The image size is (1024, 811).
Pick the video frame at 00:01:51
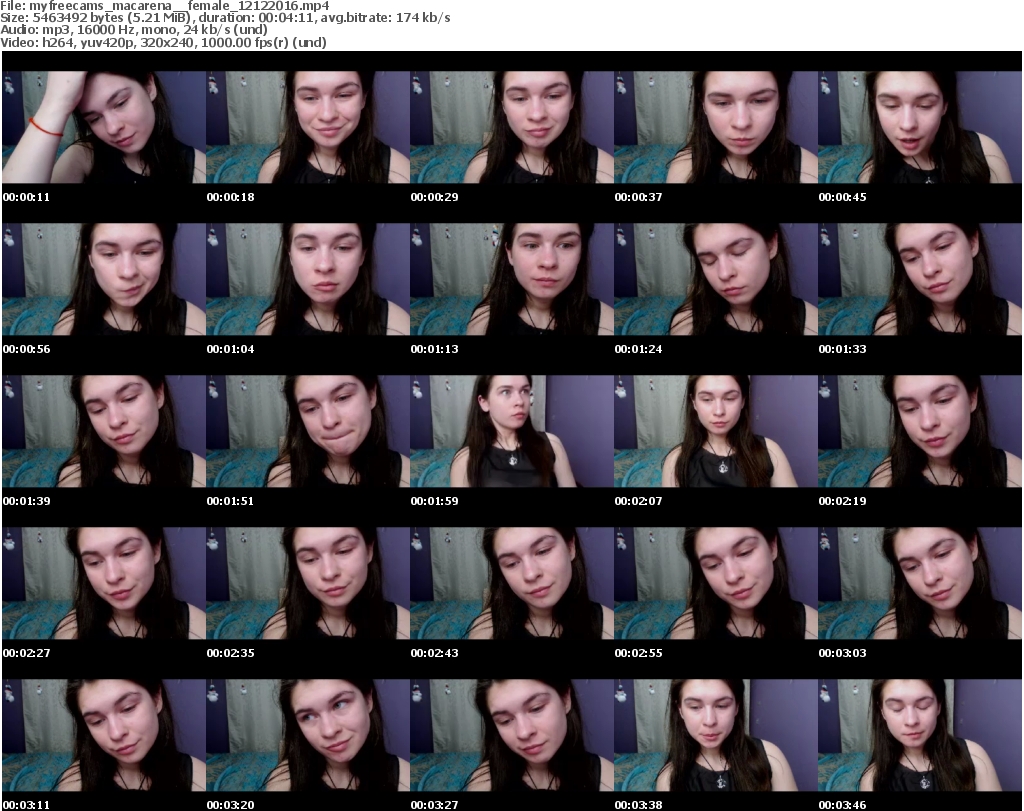(x=308, y=432)
